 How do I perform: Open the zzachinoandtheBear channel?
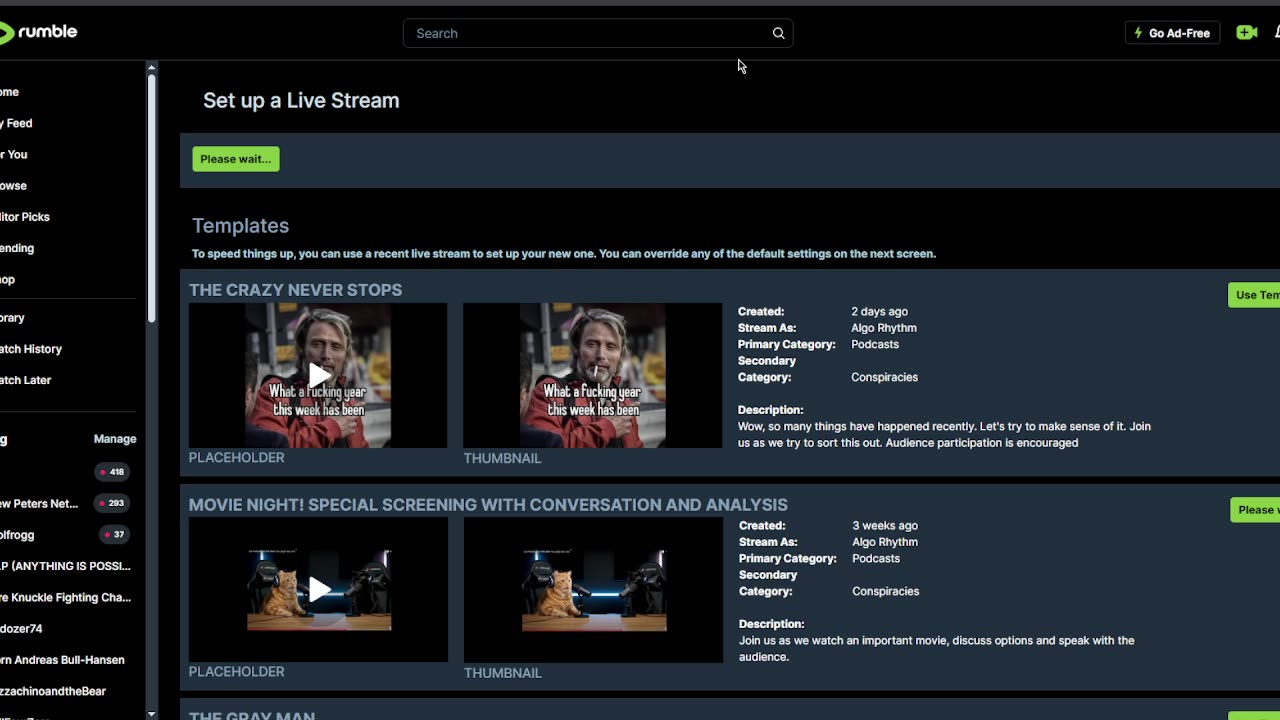[53, 691]
